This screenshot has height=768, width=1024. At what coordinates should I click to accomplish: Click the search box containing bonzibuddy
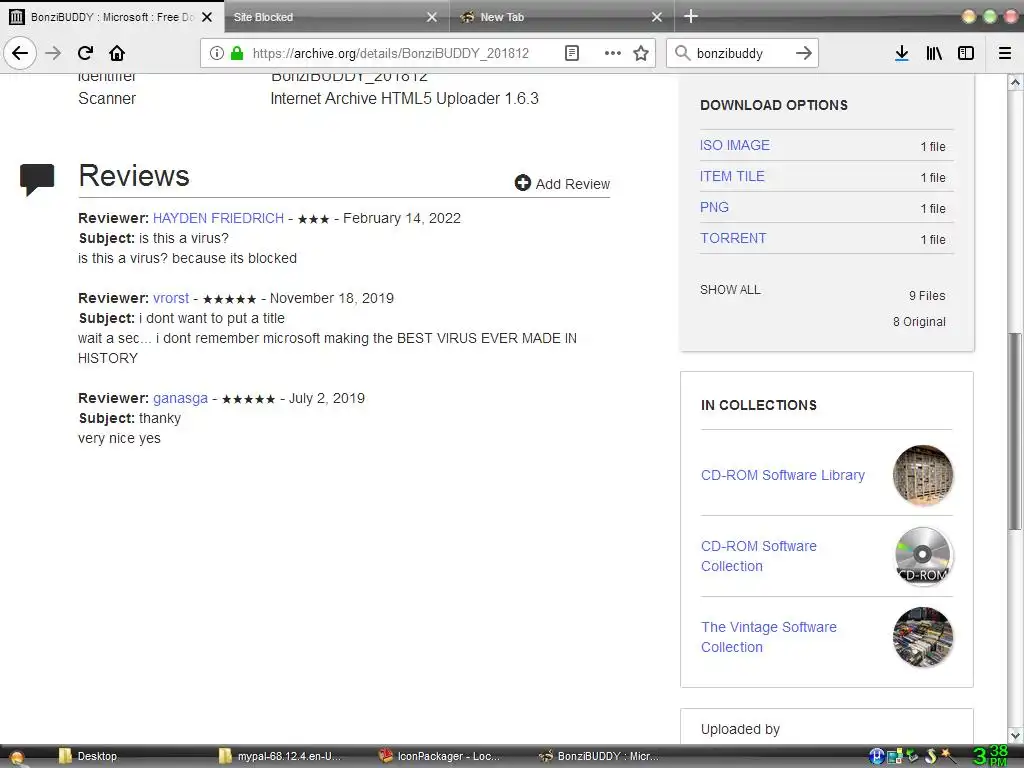coord(741,54)
